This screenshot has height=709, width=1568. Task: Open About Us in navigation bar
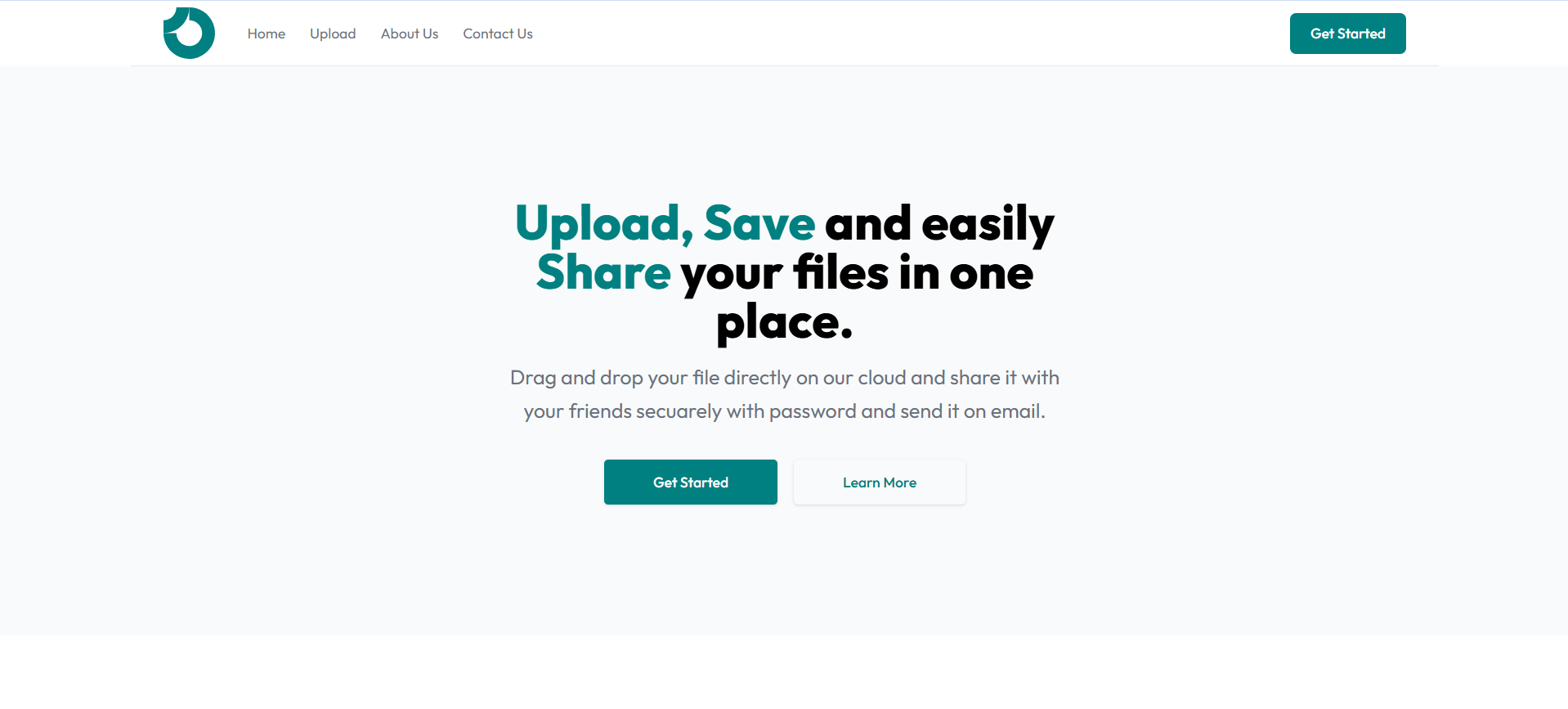point(410,34)
